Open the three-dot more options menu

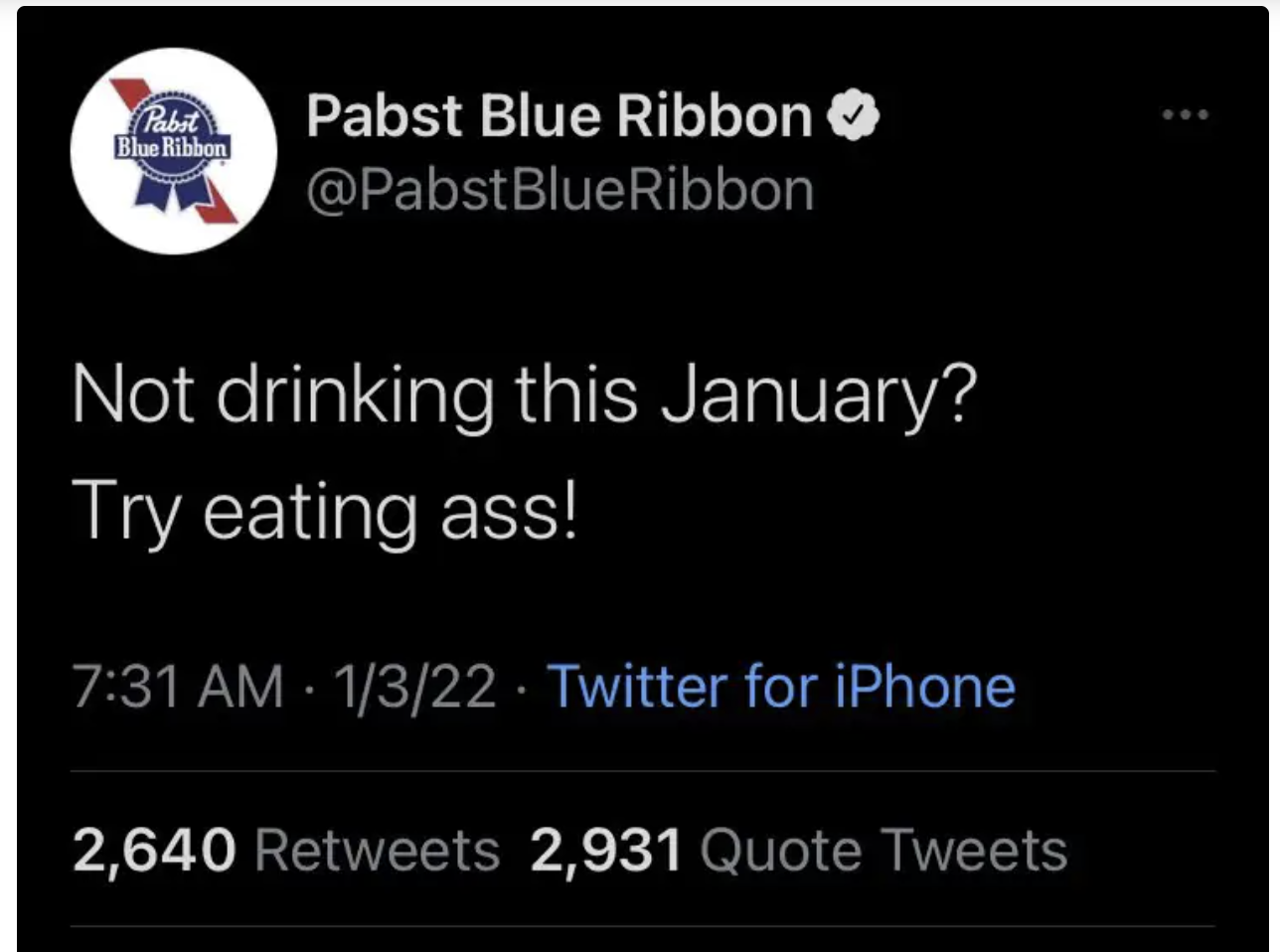(x=1187, y=115)
